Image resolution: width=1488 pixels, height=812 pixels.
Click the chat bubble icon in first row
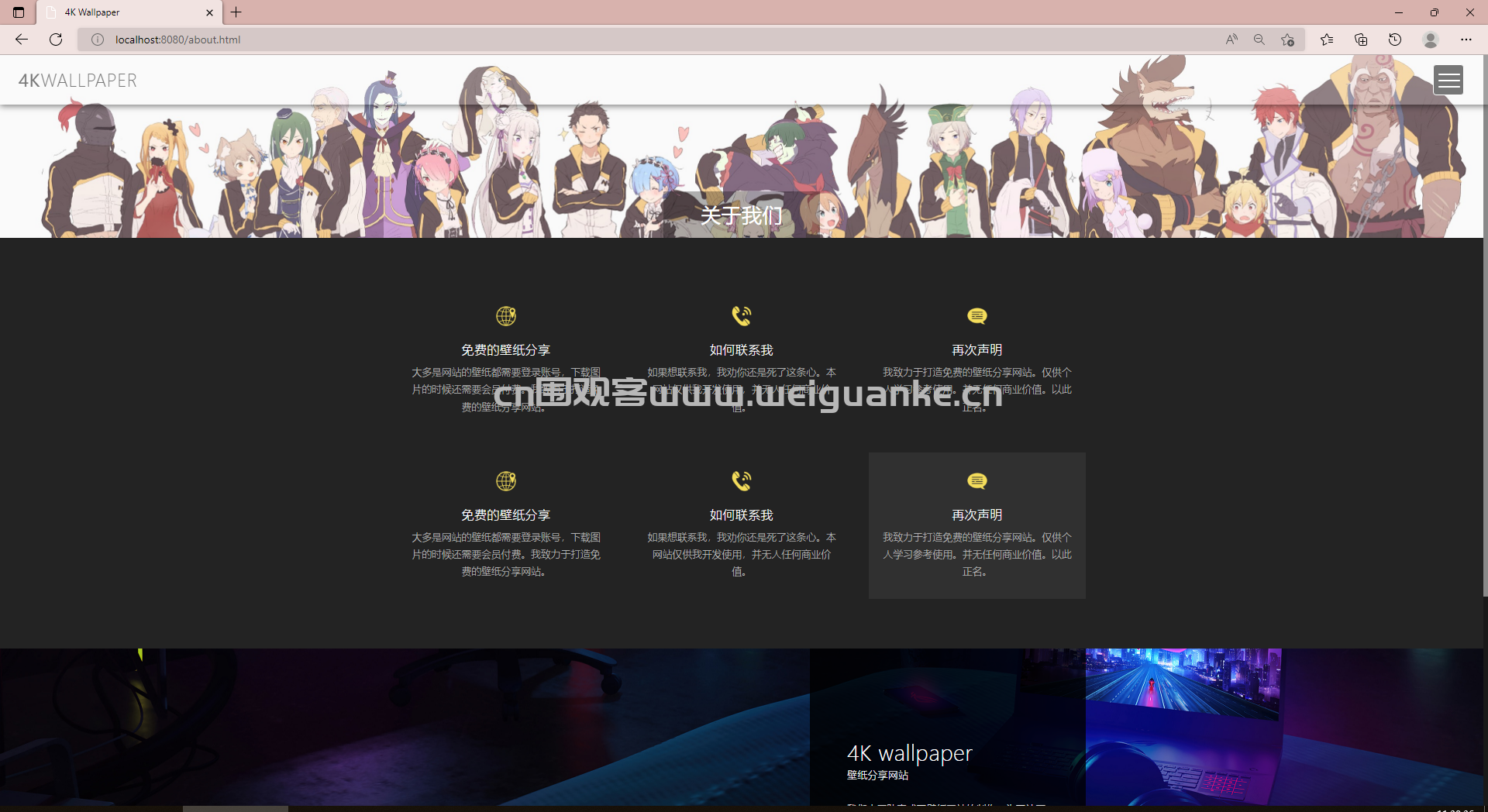coord(977,316)
